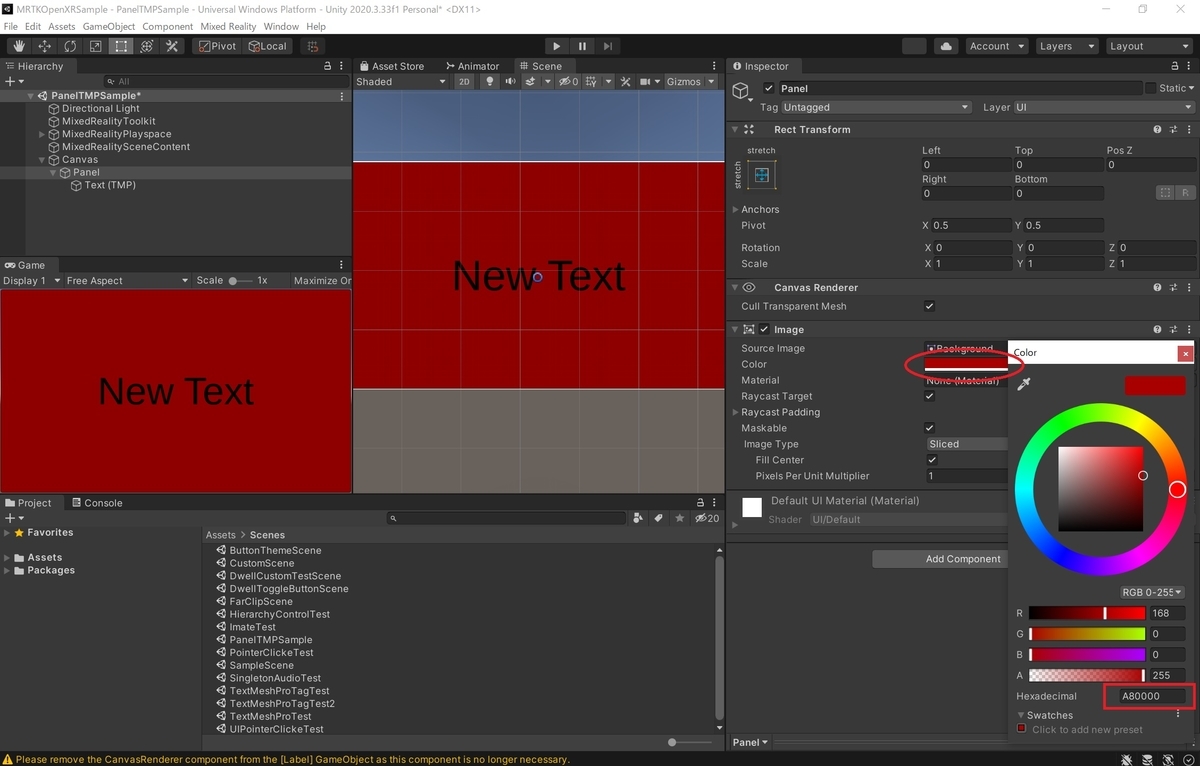Toggle 2D mode in Scene view
Viewport: 1200px width, 766px height.
(x=464, y=82)
